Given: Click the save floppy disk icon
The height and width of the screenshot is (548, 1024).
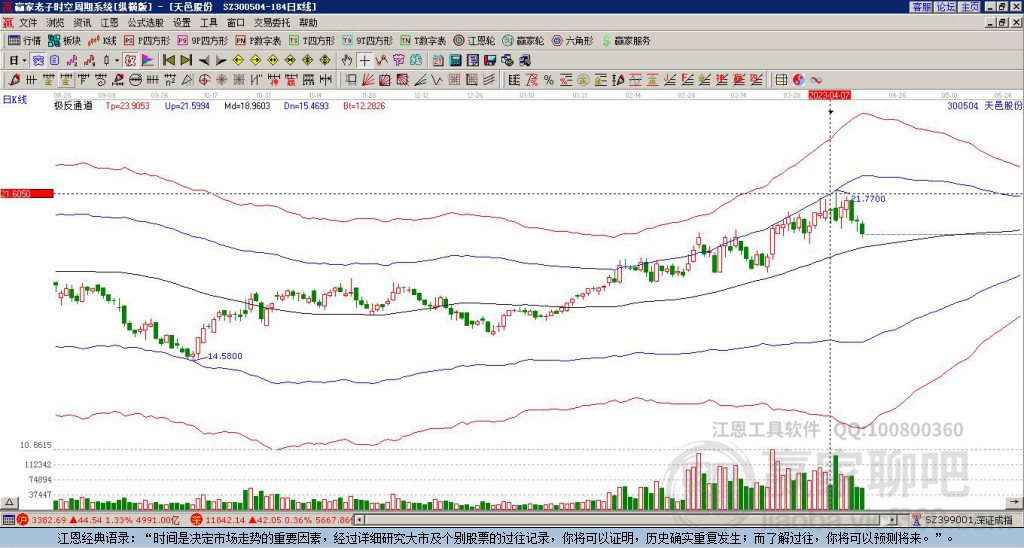Looking at the screenshot, I should [x=490, y=60].
